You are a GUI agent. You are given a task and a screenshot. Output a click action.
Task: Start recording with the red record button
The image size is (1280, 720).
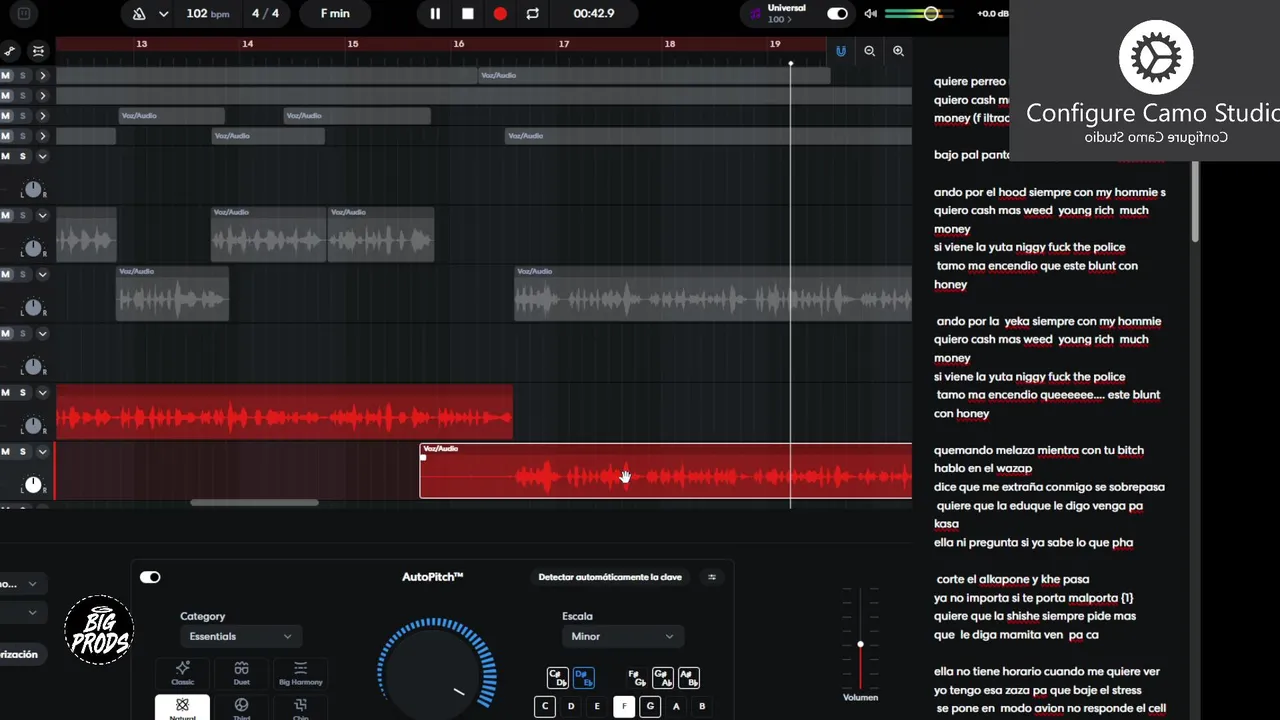(x=500, y=14)
